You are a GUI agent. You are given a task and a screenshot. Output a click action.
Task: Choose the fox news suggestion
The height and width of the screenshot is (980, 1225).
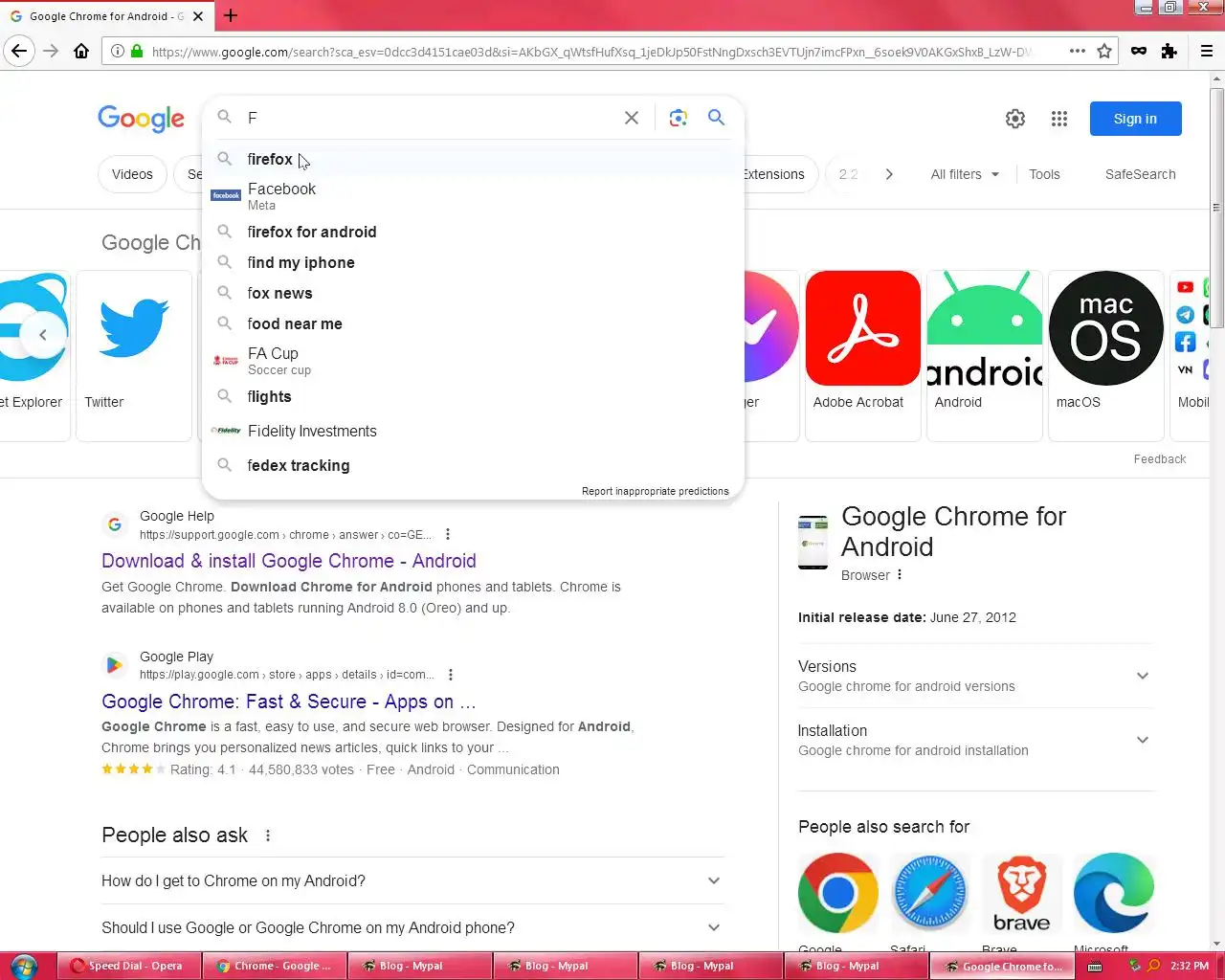(473, 293)
